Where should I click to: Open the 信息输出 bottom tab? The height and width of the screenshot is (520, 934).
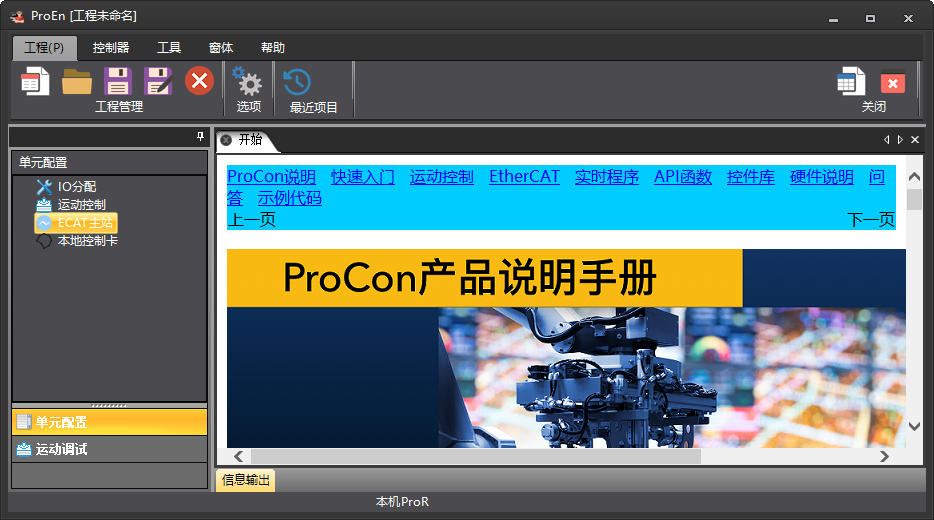click(245, 479)
